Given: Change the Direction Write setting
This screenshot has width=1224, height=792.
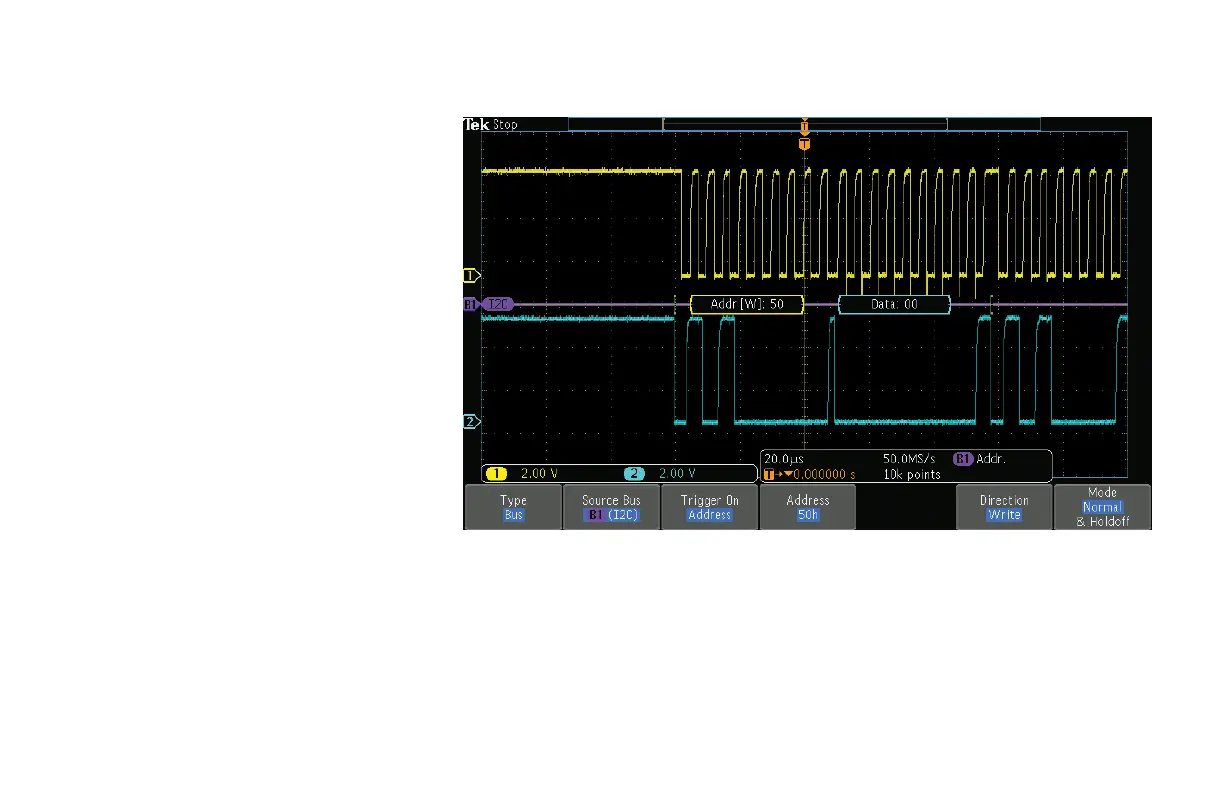Looking at the screenshot, I should [1004, 507].
